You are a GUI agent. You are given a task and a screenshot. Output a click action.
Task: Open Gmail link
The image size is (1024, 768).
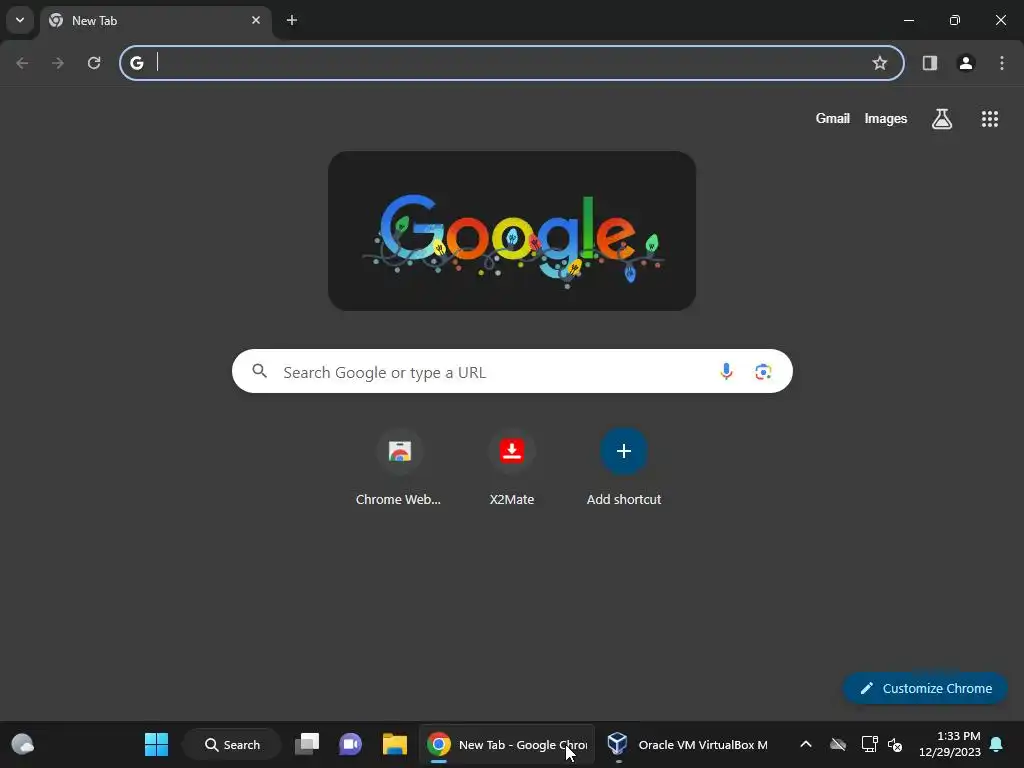(x=833, y=118)
